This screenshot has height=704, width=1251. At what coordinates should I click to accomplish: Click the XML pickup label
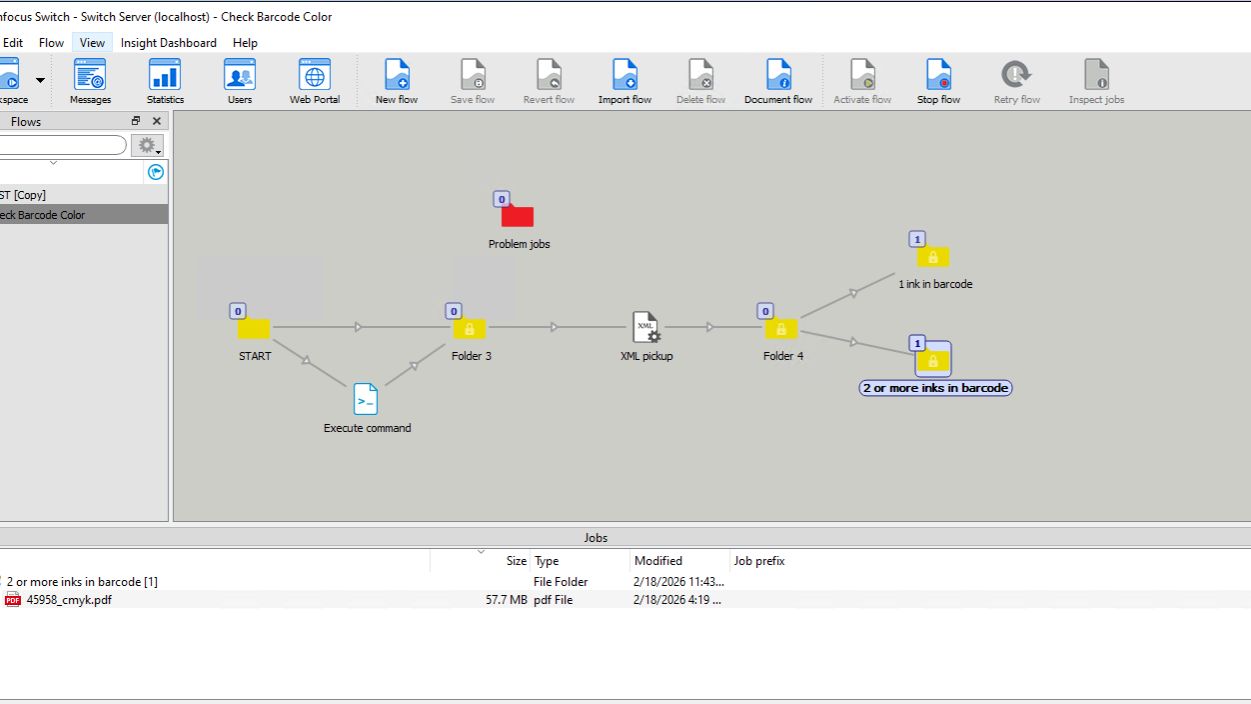coord(647,356)
